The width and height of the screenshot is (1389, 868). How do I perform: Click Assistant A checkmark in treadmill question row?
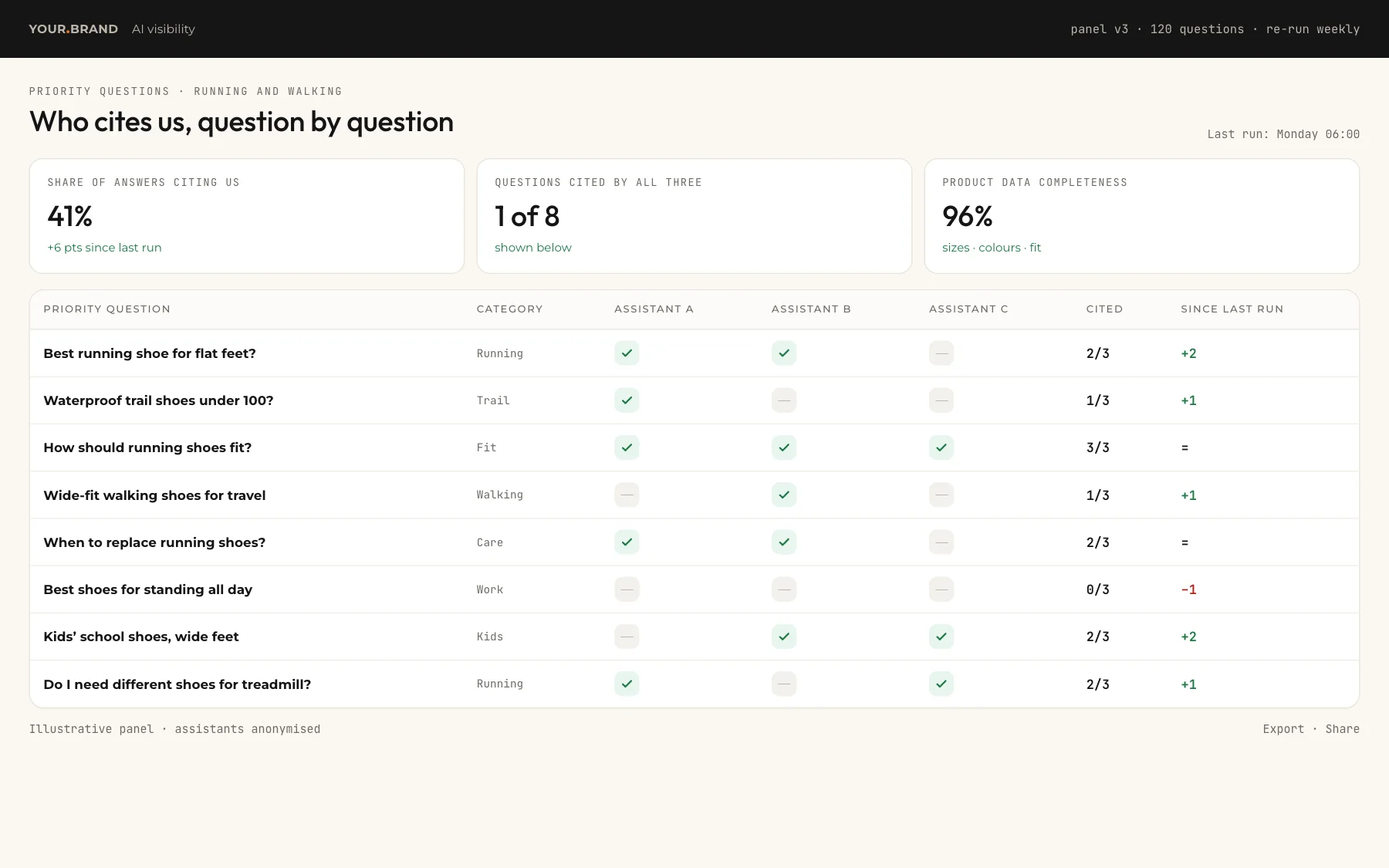pos(627,684)
